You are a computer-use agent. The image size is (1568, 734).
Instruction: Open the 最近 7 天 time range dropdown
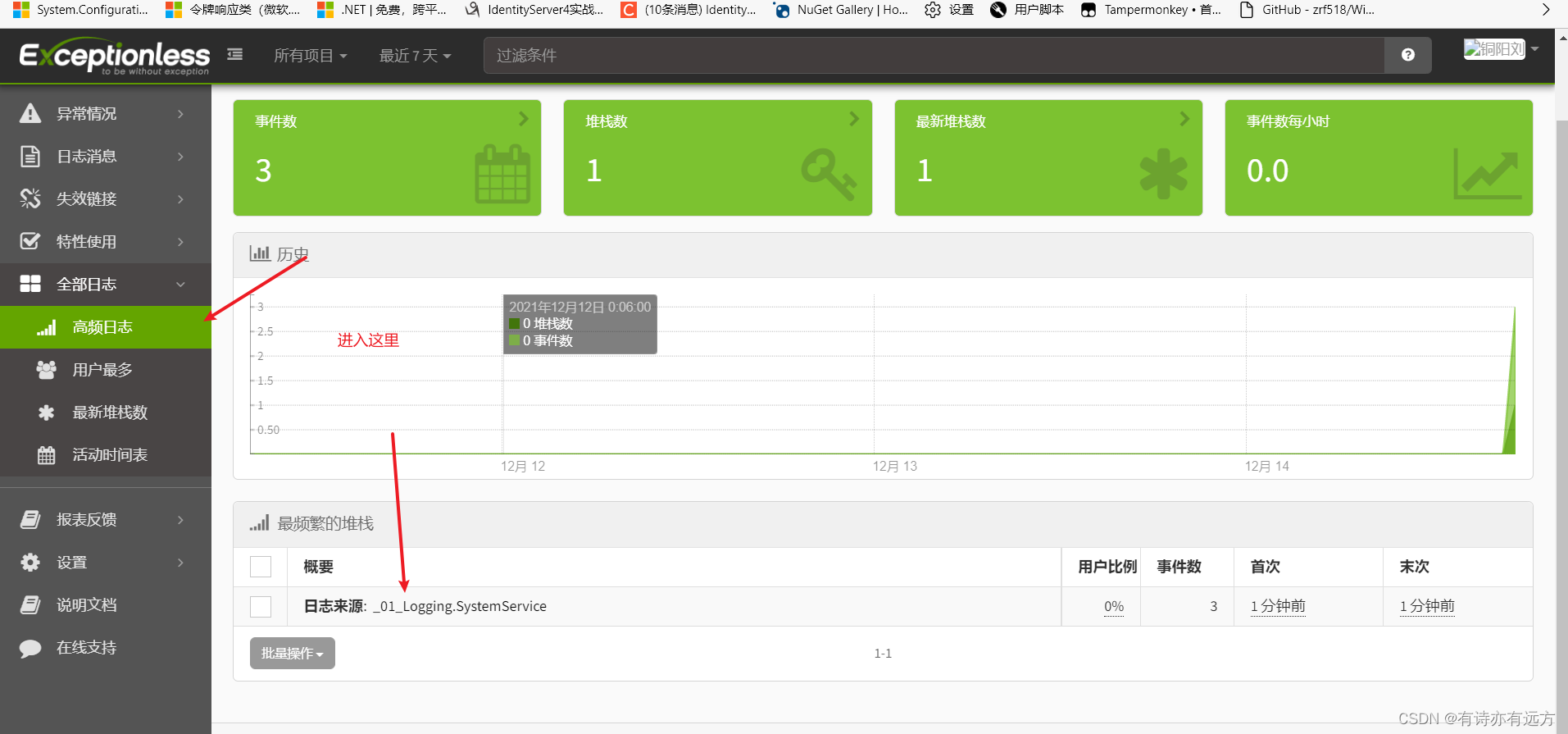[415, 56]
